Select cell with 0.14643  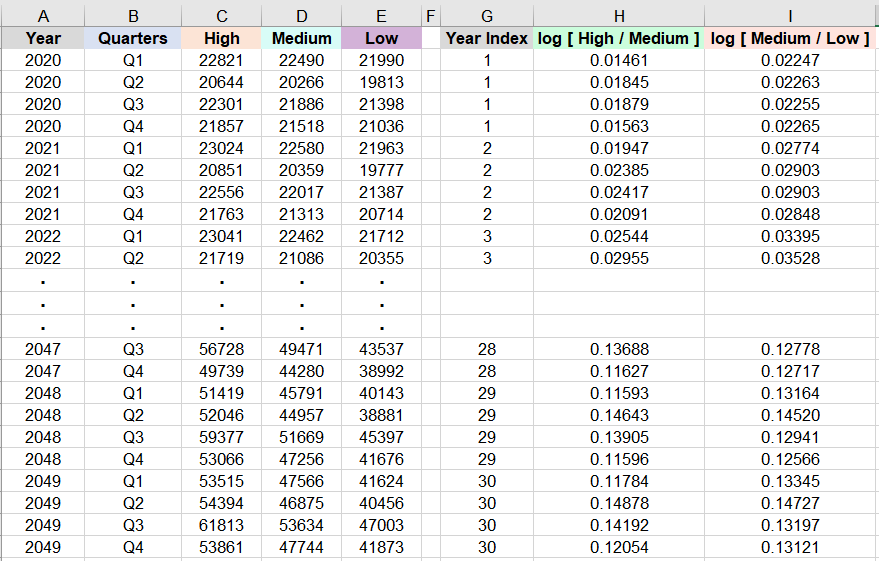[619, 415]
